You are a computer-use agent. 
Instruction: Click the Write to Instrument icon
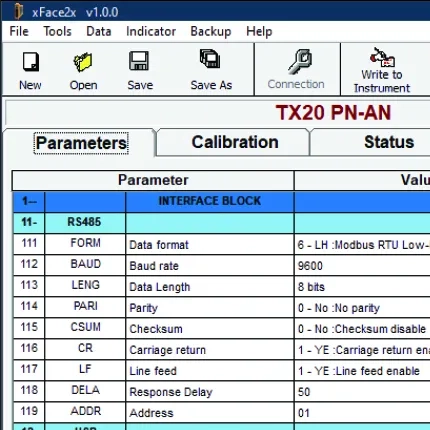[x=382, y=57]
